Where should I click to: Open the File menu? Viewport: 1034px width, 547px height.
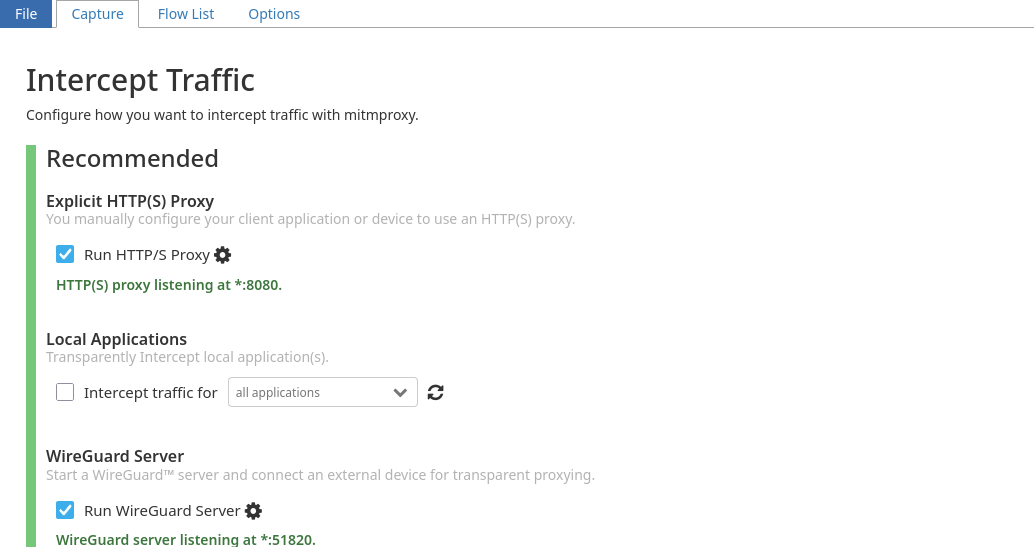click(x=26, y=14)
